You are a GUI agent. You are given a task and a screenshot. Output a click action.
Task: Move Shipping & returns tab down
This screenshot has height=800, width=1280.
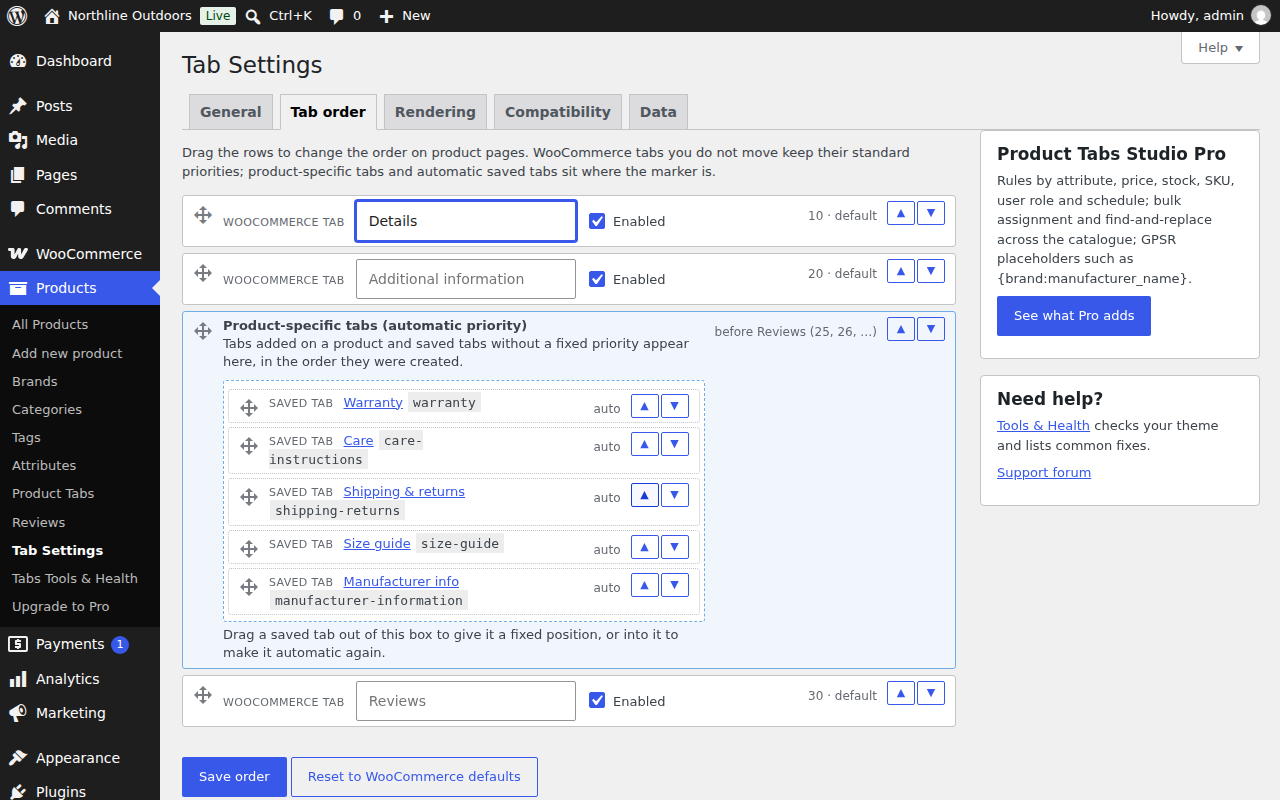click(675, 495)
